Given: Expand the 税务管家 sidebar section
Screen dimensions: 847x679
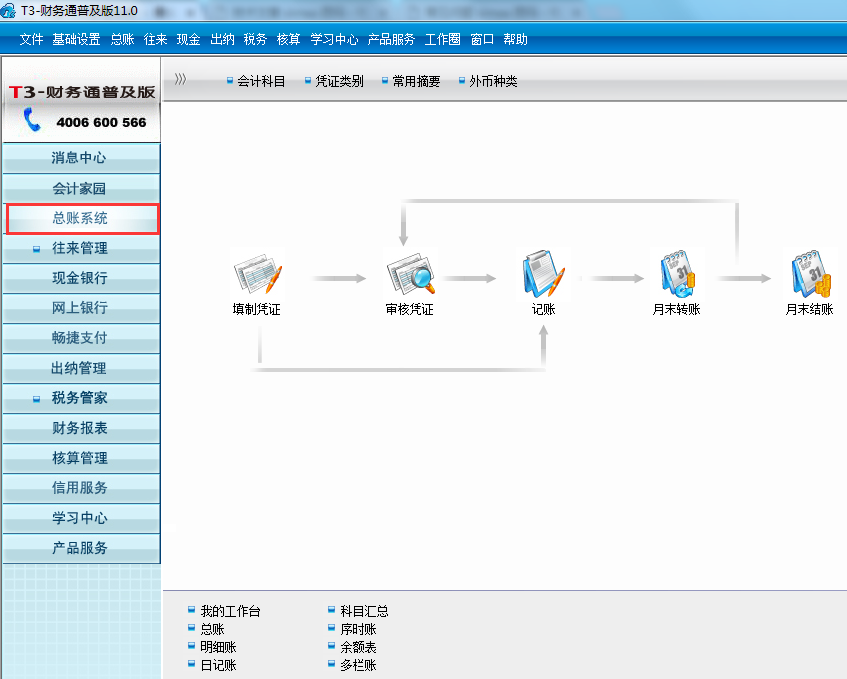Looking at the screenshot, I should pos(80,398).
